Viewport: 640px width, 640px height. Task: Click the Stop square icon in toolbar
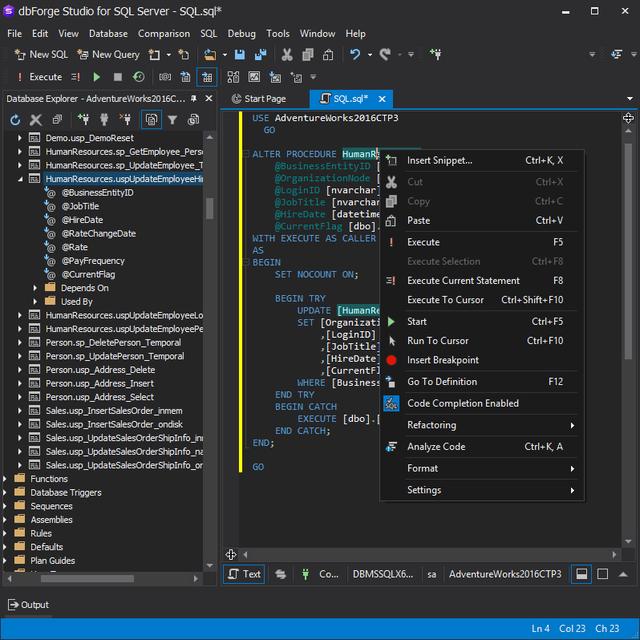point(118,77)
